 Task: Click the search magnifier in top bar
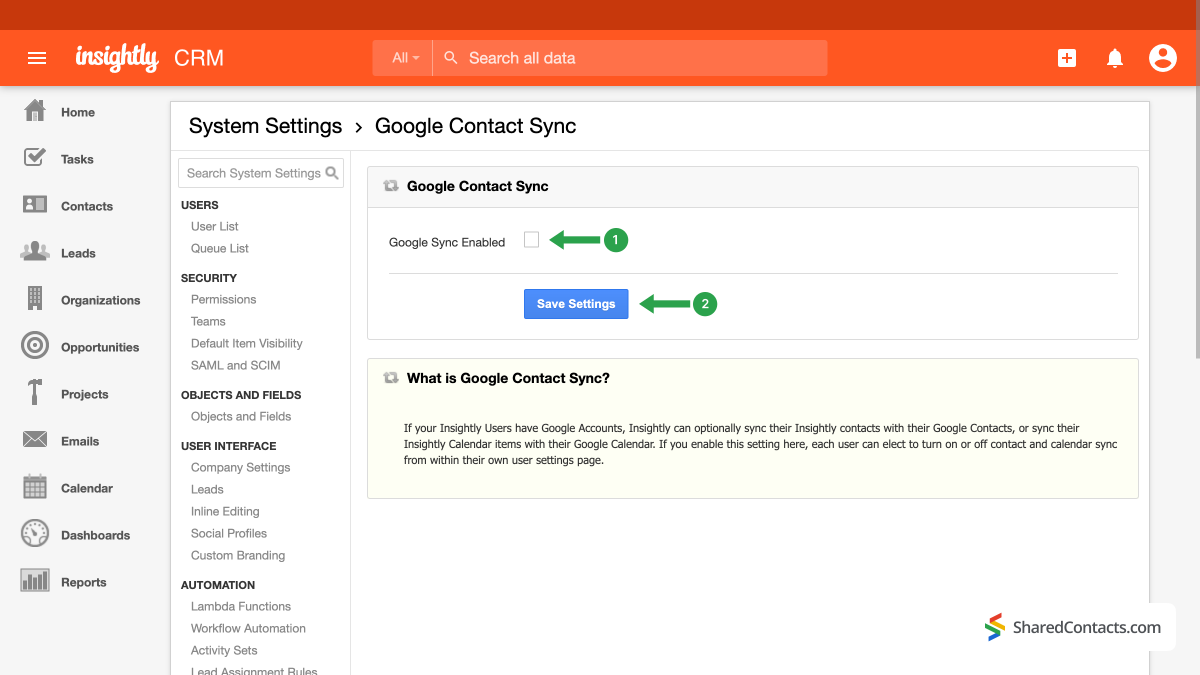451,58
